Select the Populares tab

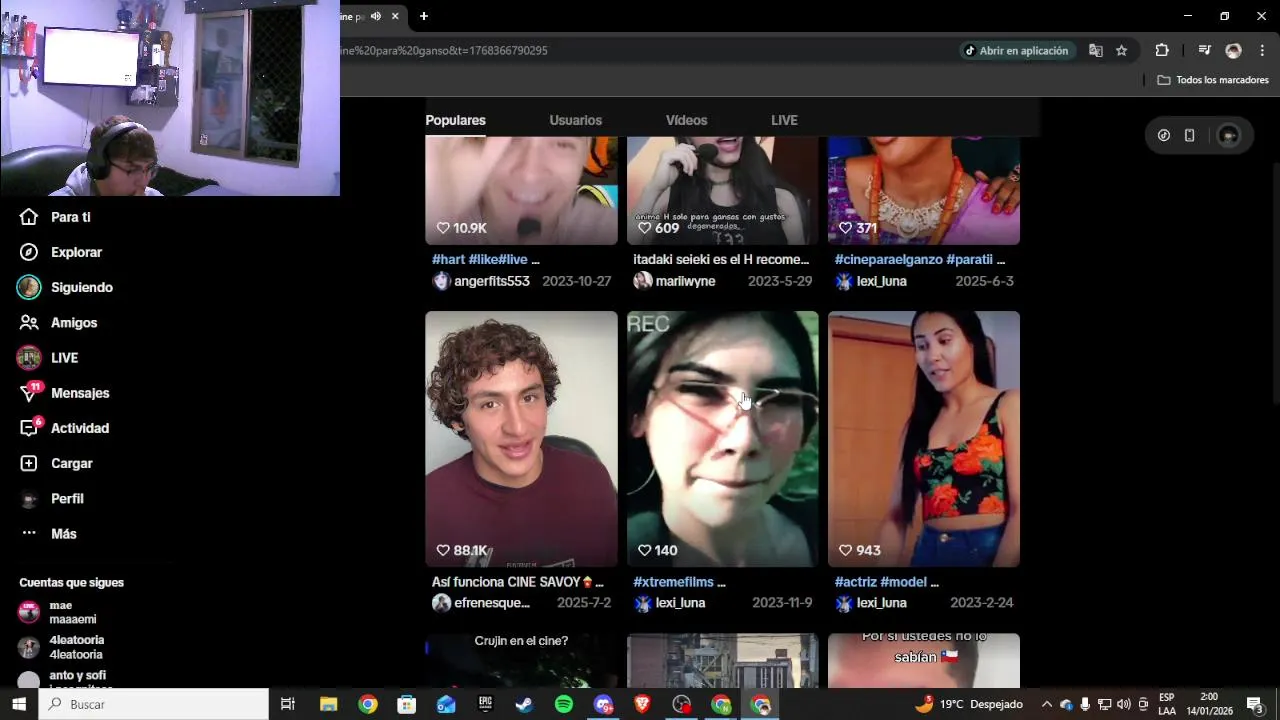click(x=455, y=120)
